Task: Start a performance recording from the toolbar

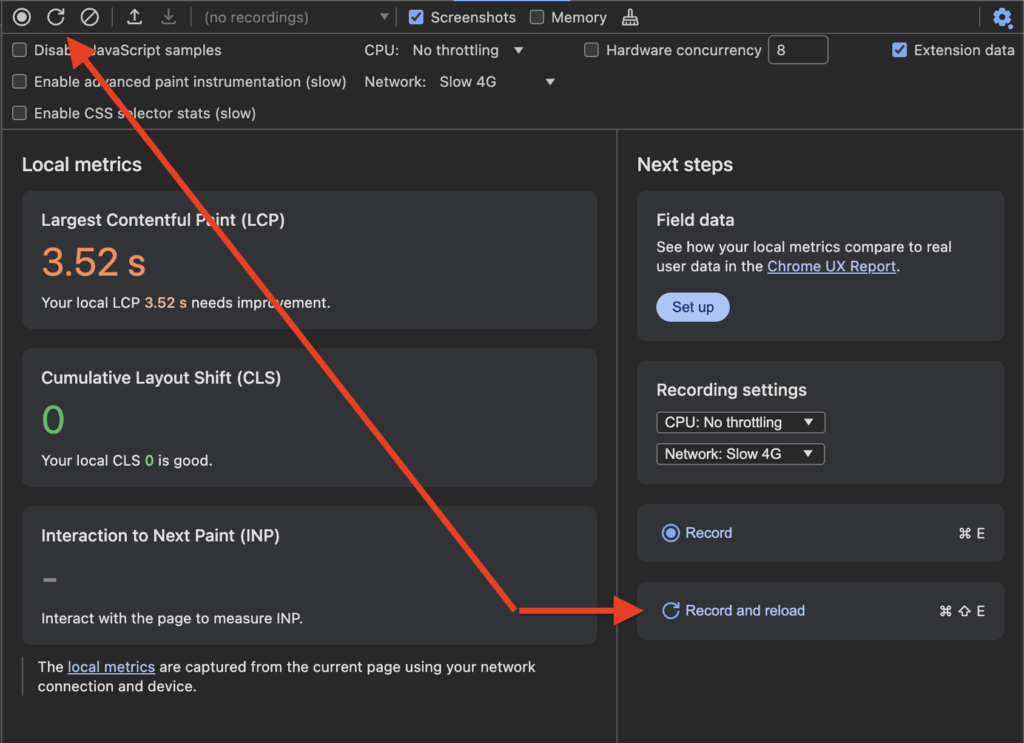Action: click(21, 17)
